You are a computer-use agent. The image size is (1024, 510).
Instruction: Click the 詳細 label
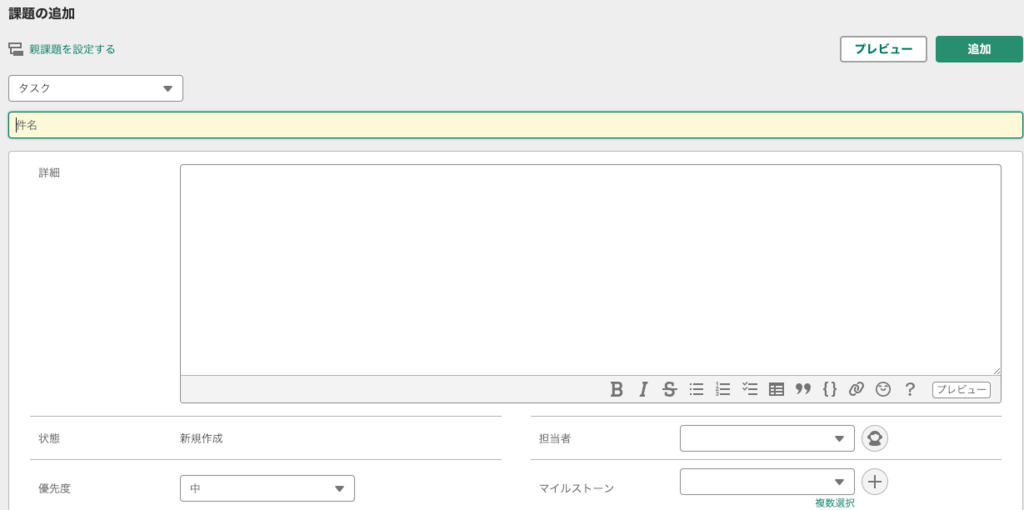(x=49, y=173)
